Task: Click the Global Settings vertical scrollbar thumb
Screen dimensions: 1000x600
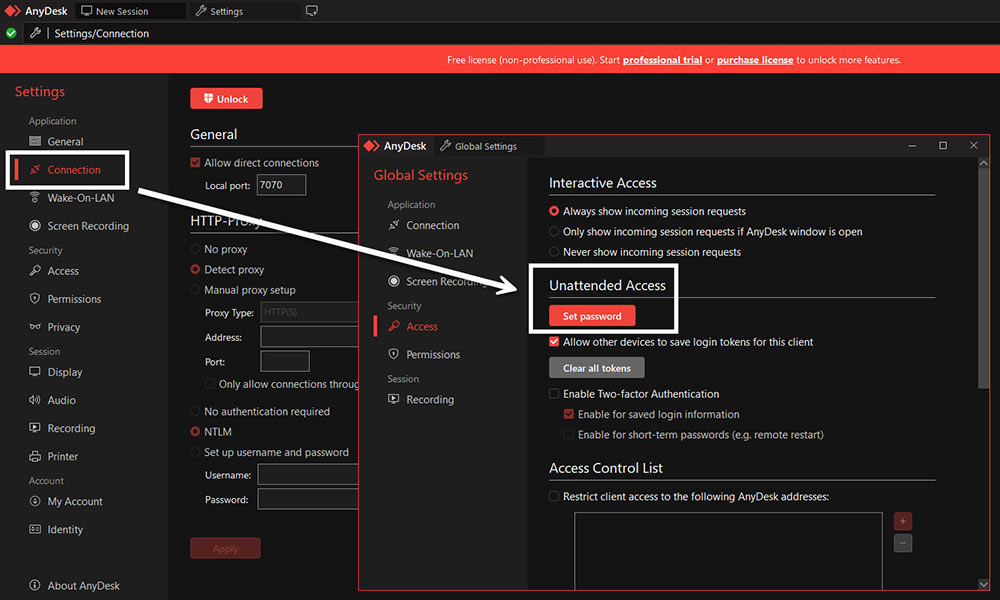Action: point(983,277)
